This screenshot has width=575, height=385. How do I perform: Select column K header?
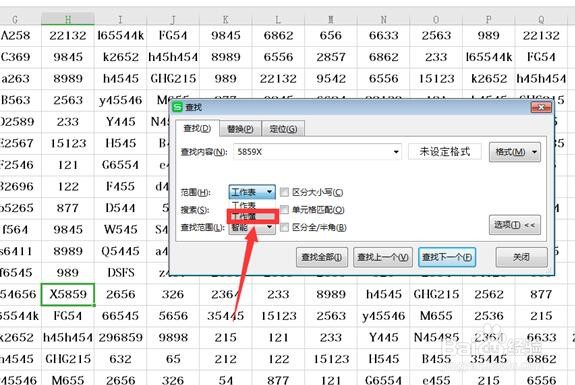[x=226, y=19]
